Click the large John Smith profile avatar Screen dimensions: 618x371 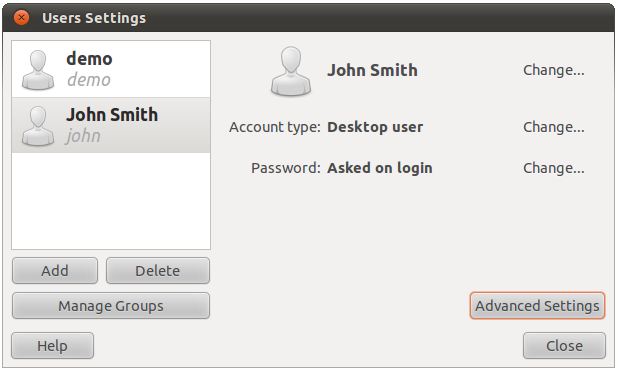291,71
